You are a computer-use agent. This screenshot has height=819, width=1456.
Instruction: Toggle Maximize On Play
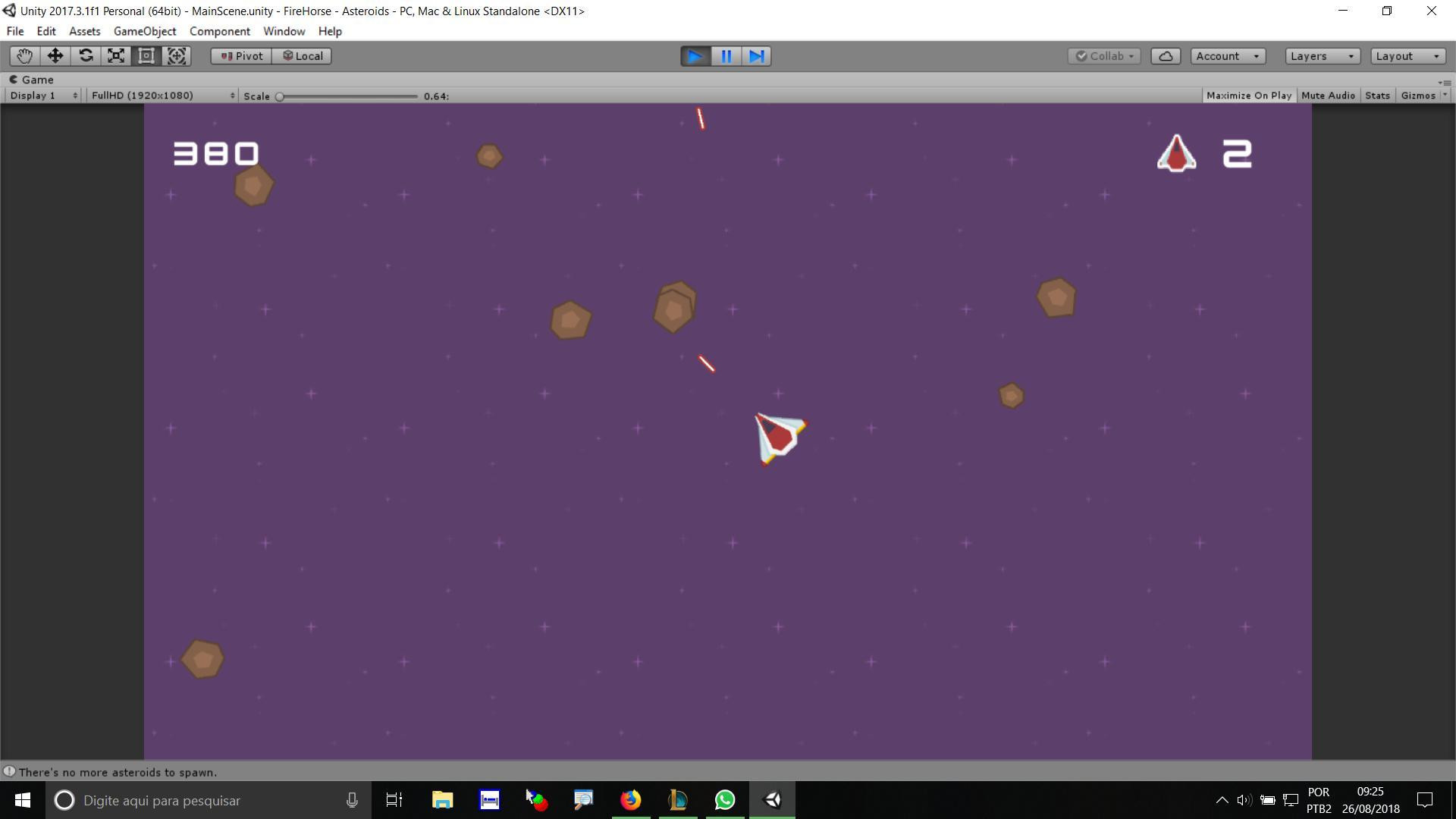[1248, 96]
